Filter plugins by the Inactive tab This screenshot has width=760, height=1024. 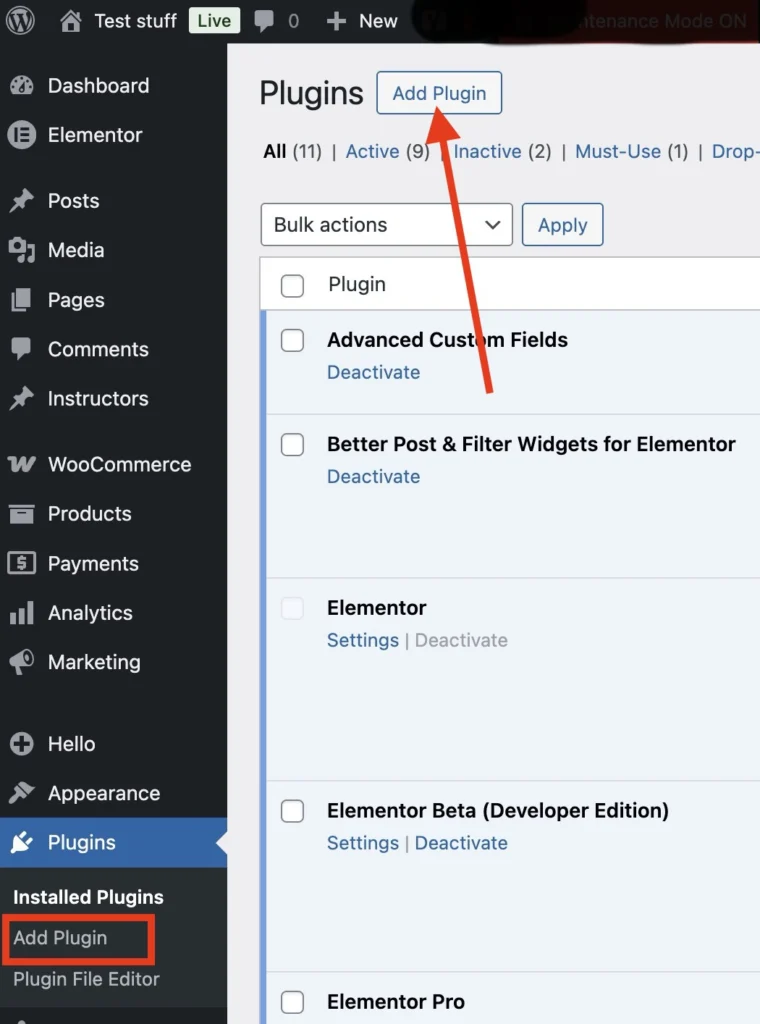pyautogui.click(x=487, y=152)
